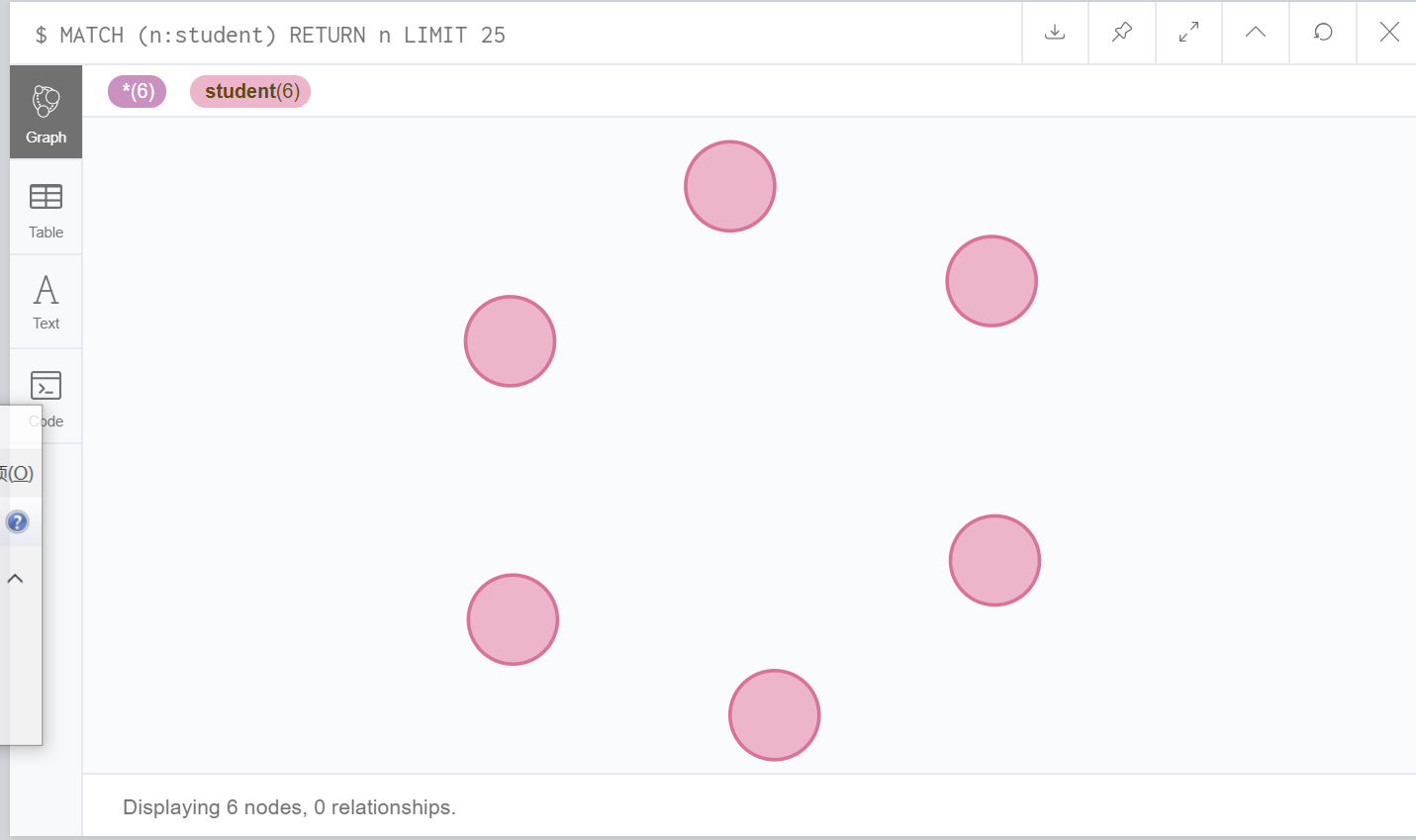This screenshot has height=840, width=1416.
Task: Switch to Text view
Action: coord(47,302)
